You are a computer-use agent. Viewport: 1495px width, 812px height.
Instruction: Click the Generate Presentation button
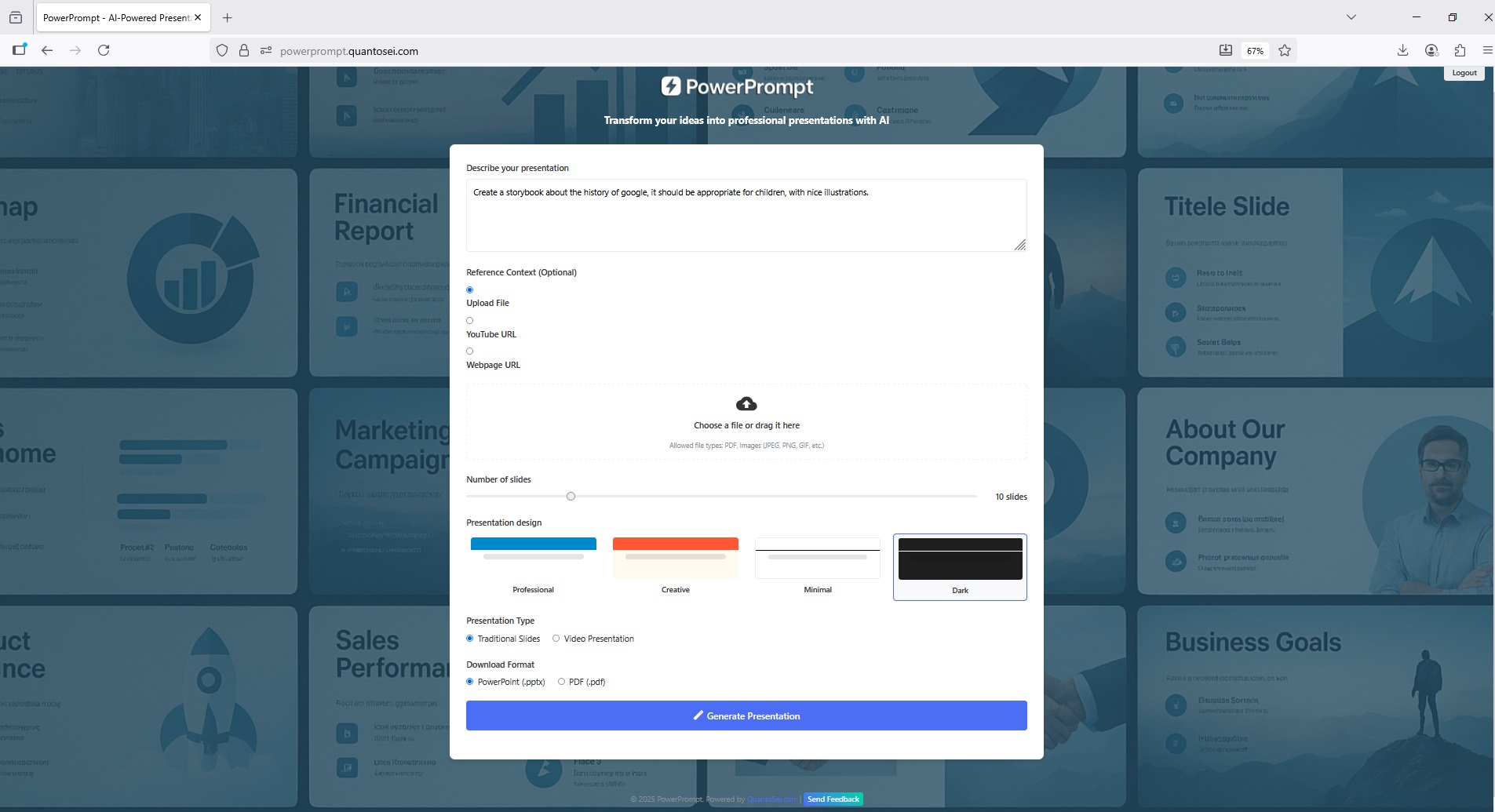[746, 716]
